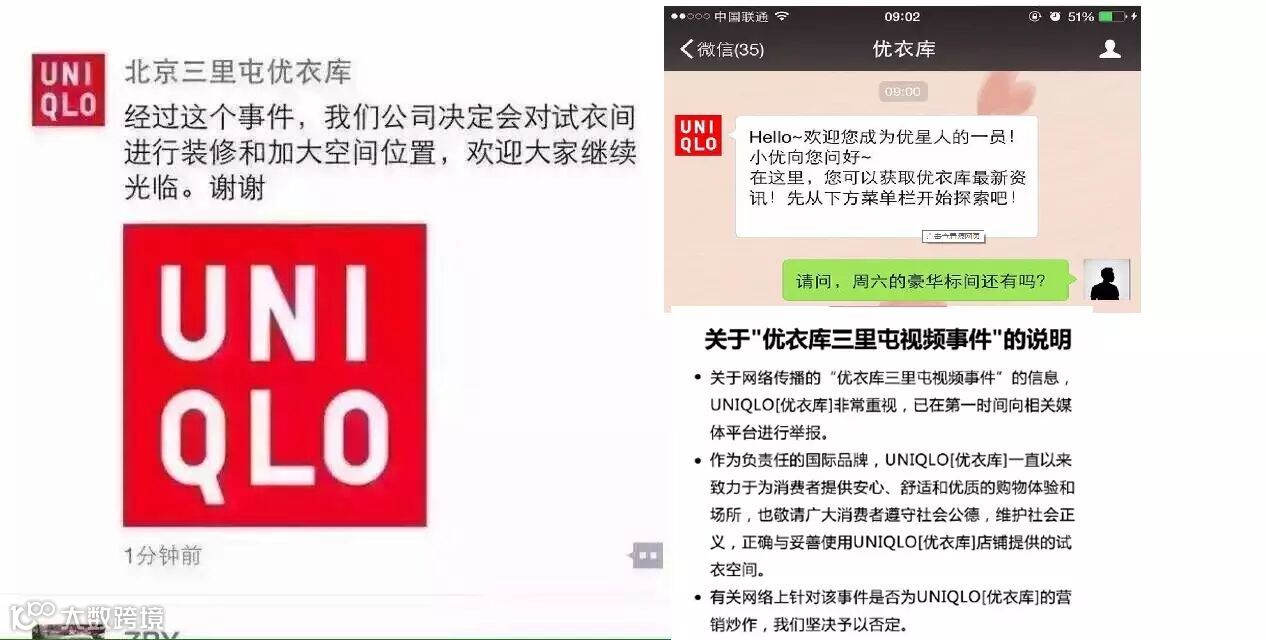View the large red UNIQLO logo image
Image resolution: width=1266 pixels, height=640 pixels.
[275, 375]
